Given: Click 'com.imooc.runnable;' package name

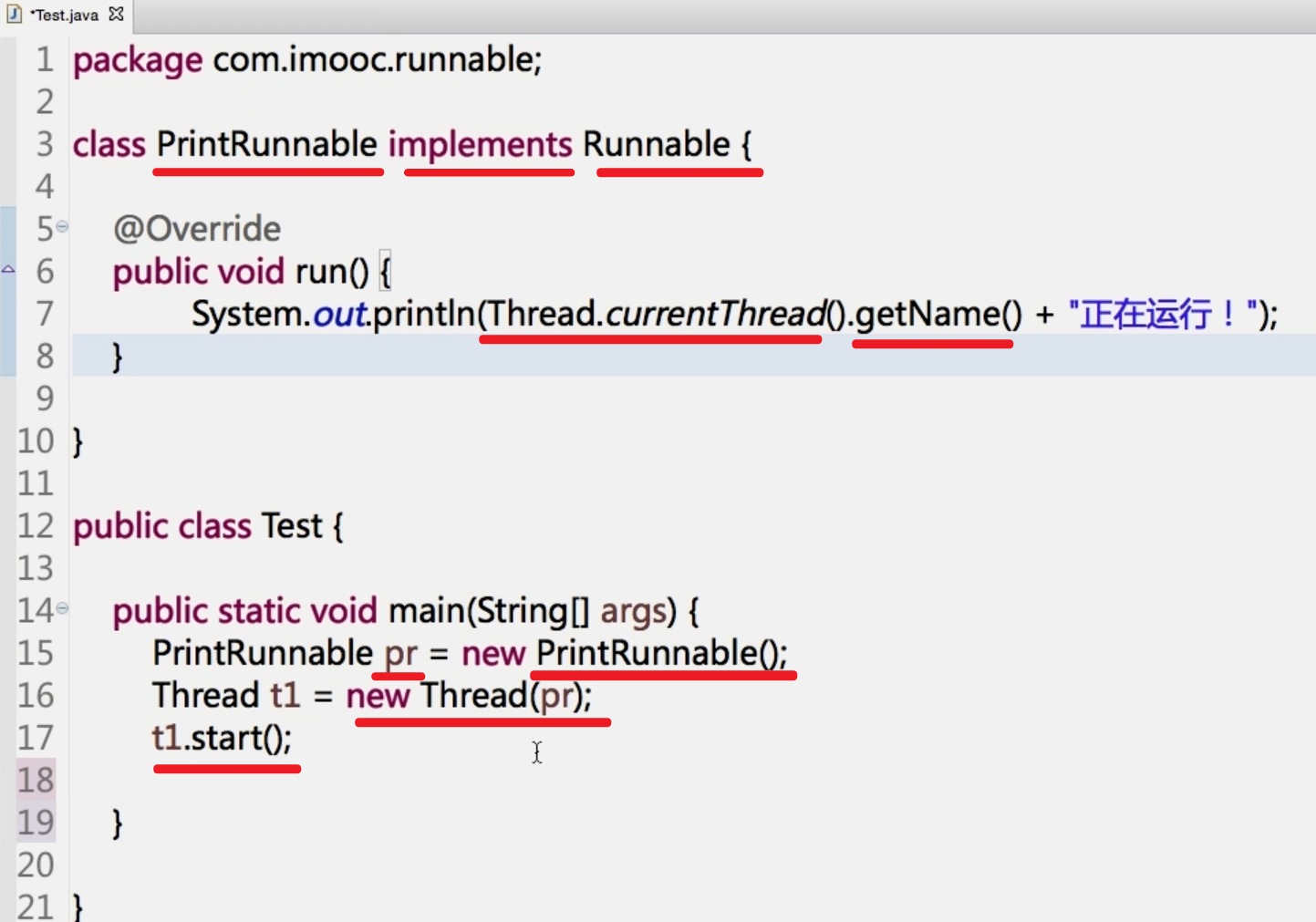Looking at the screenshot, I should tap(378, 59).
